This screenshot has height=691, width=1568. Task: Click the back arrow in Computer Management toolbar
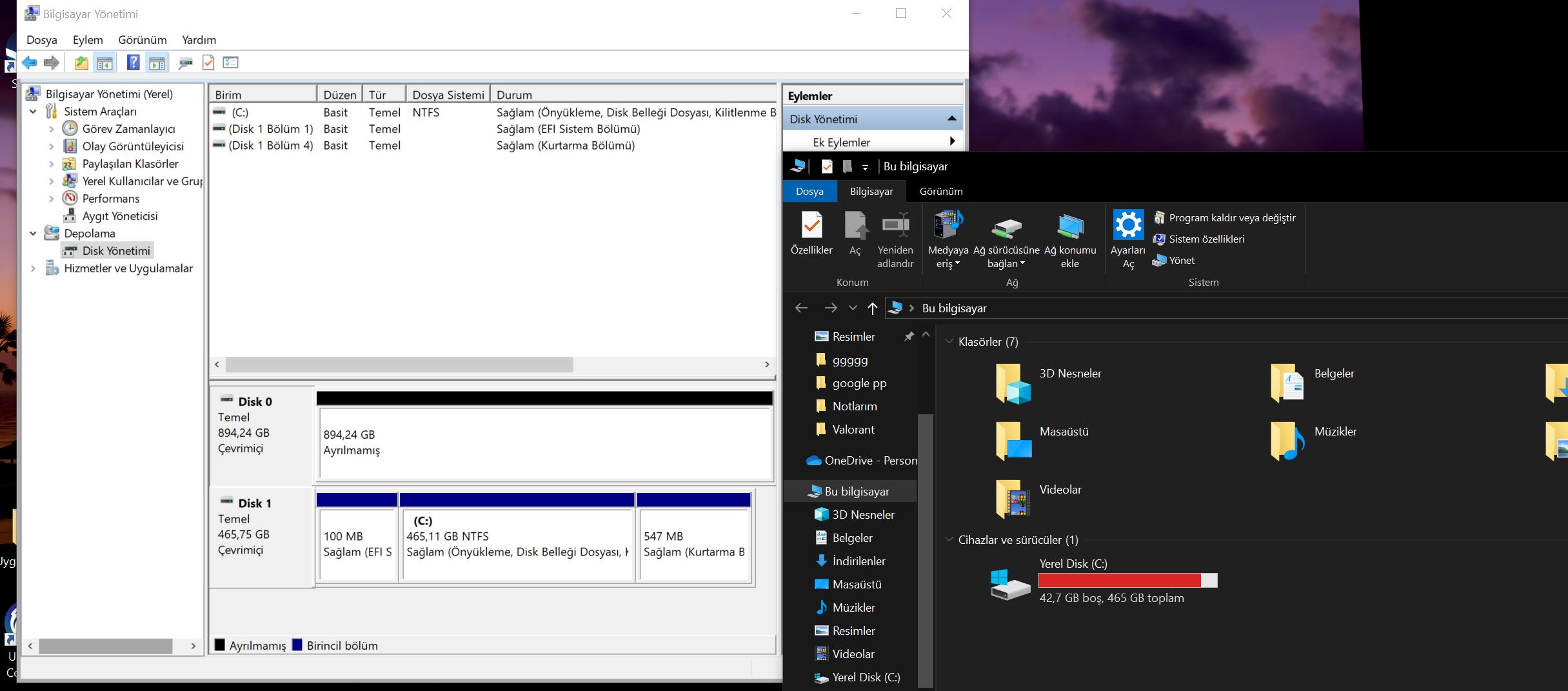[x=30, y=63]
